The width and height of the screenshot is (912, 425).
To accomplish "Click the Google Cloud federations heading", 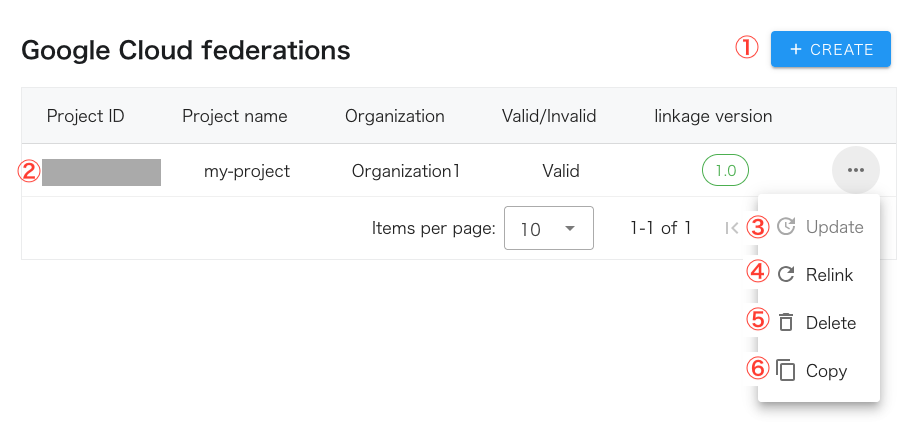I will [x=186, y=51].
